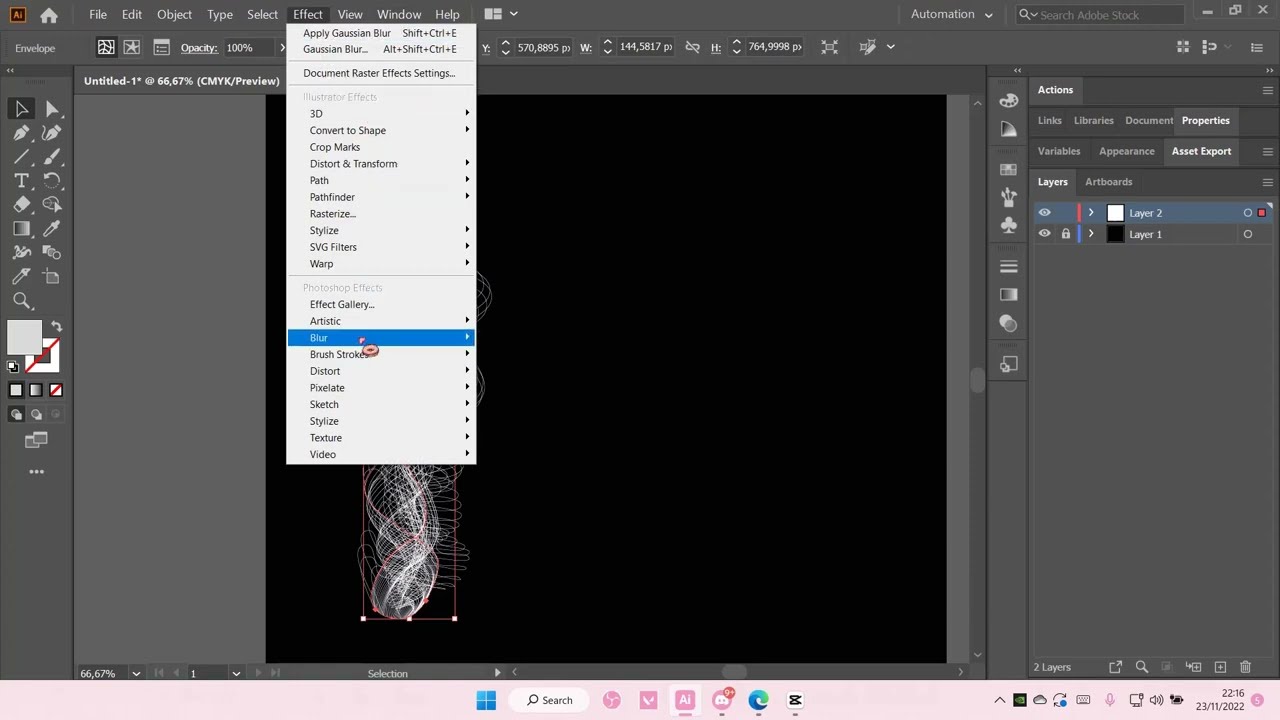This screenshot has height=720, width=1280.
Task: Change screen mode icon in toolbar
Action: coord(36,440)
